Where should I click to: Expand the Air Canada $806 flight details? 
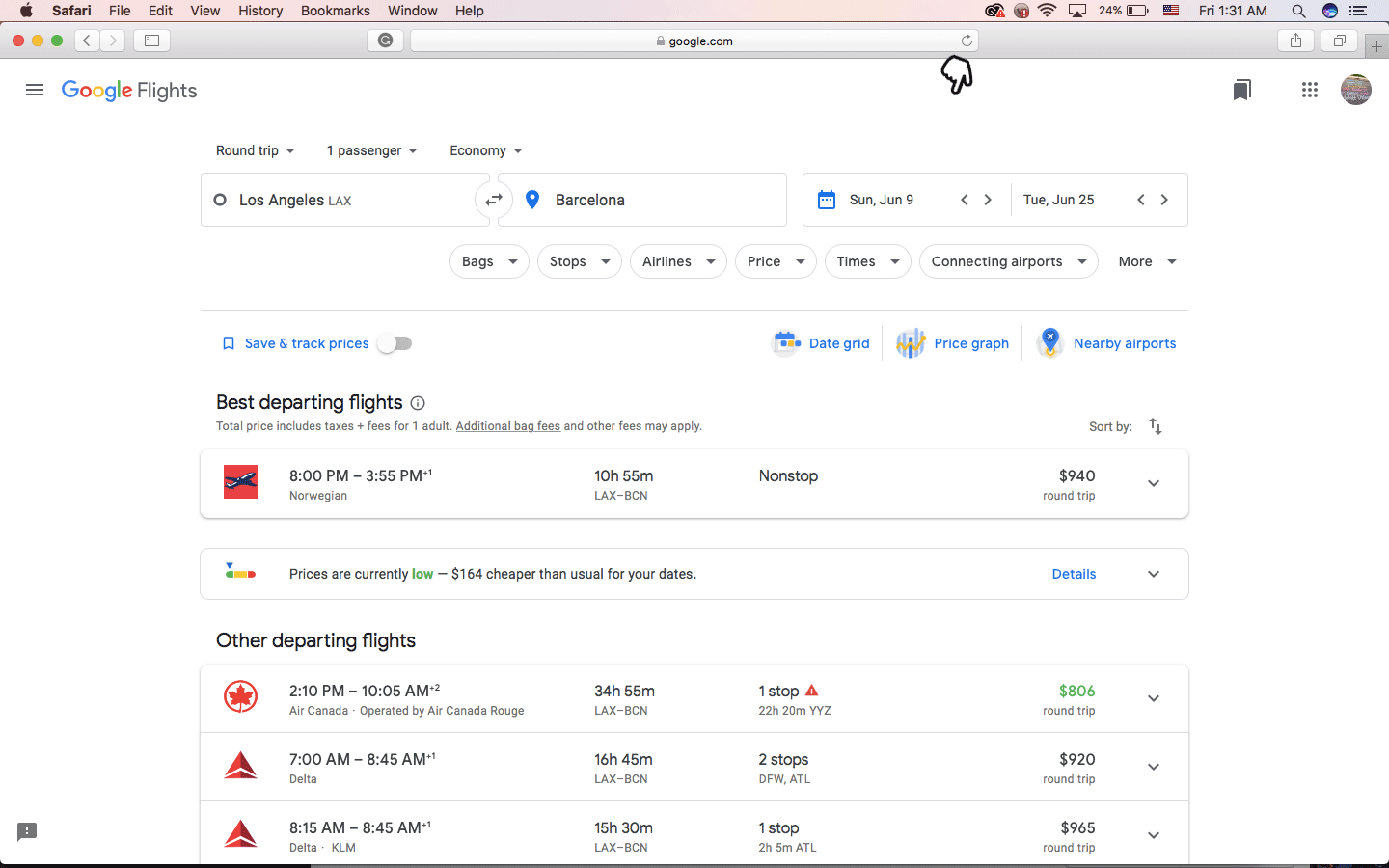(1154, 698)
